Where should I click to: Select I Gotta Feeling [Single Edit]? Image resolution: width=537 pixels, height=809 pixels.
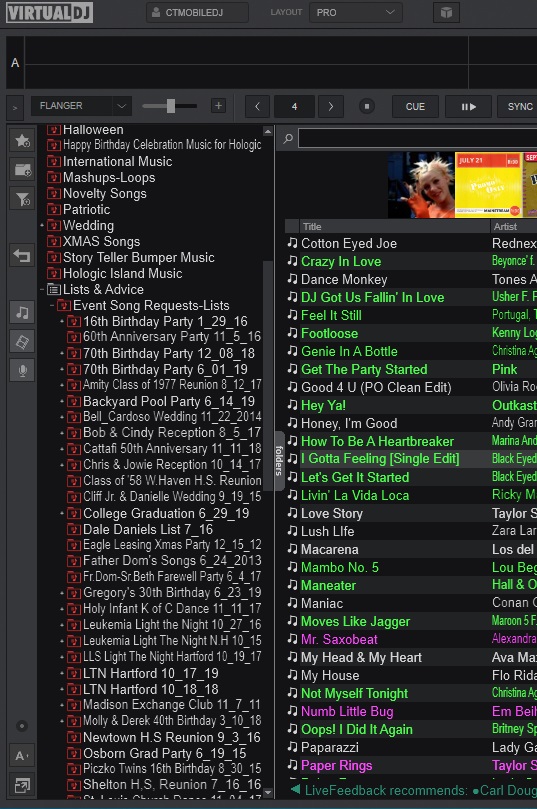380,459
